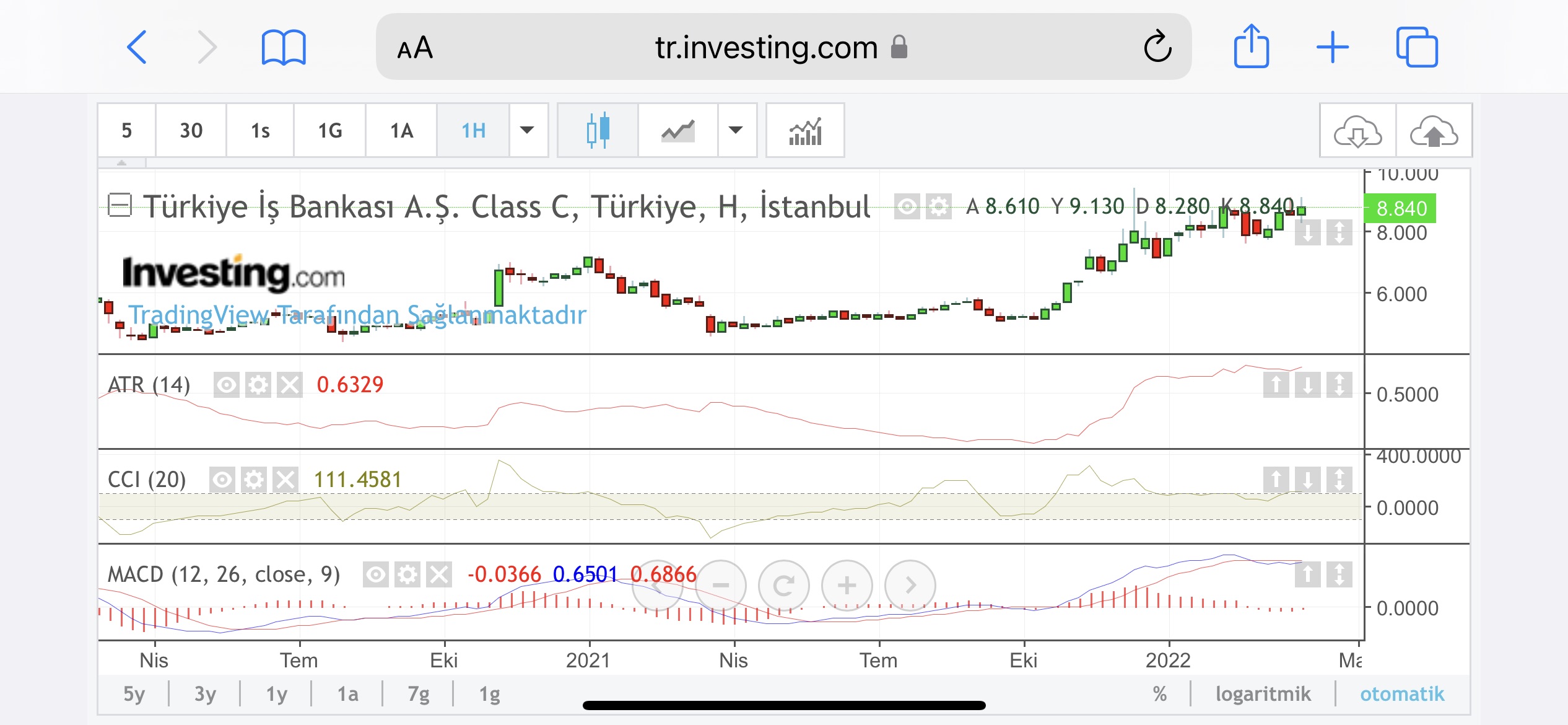This screenshot has height=725, width=1568.
Task: Tap the Safari forward arrow
Action: click(207, 47)
